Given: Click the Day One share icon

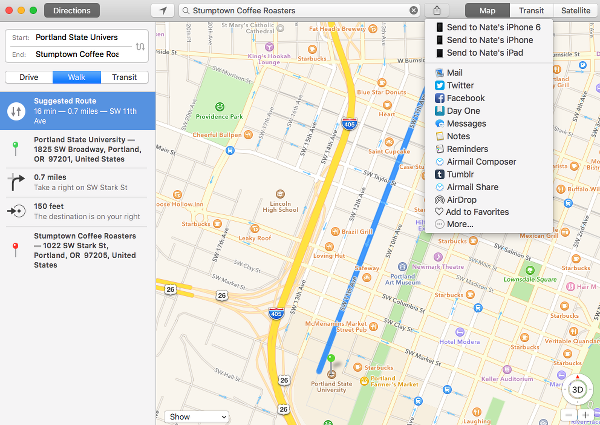Looking at the screenshot, I should [440, 111].
